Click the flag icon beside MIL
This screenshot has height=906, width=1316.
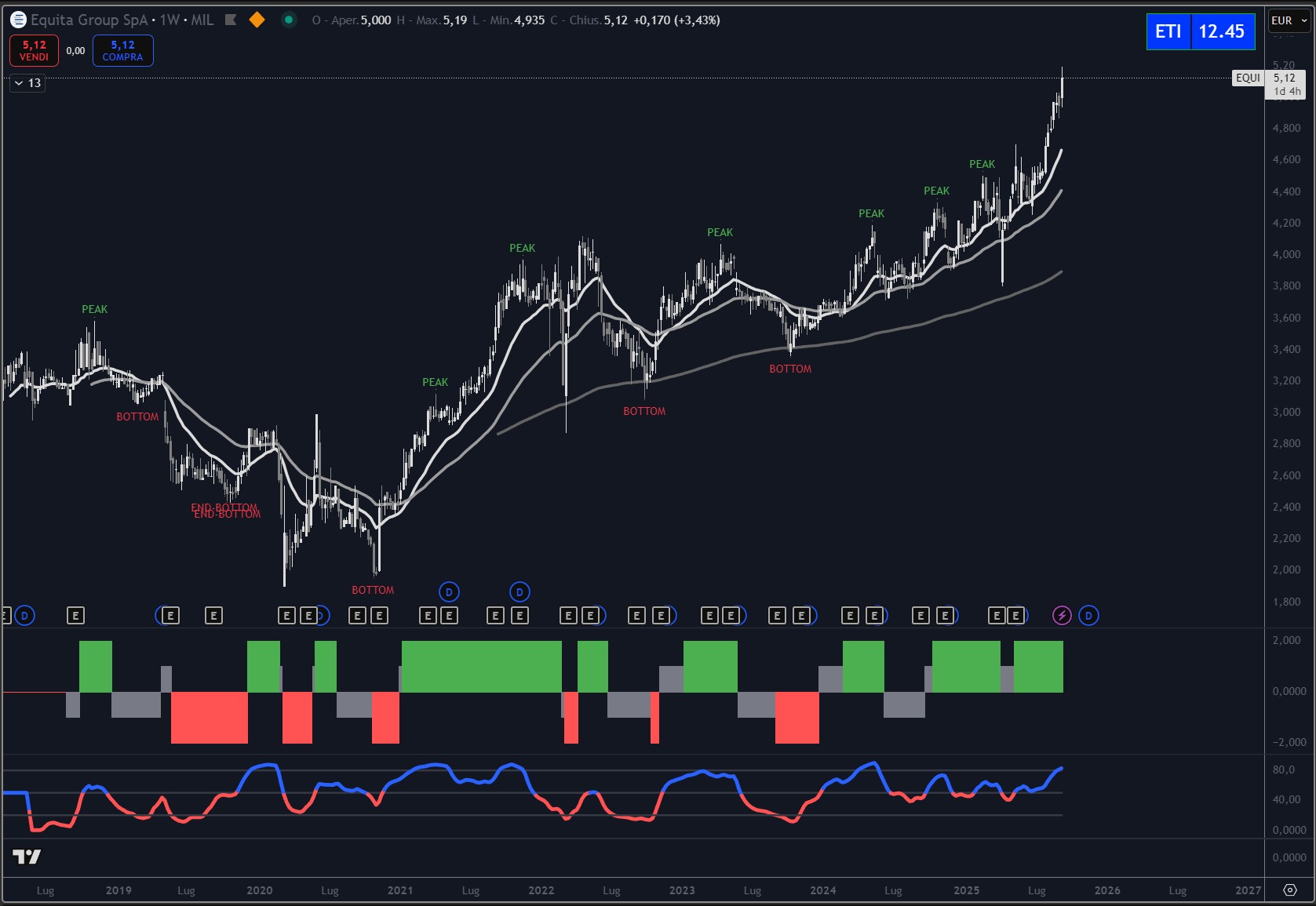[x=231, y=20]
